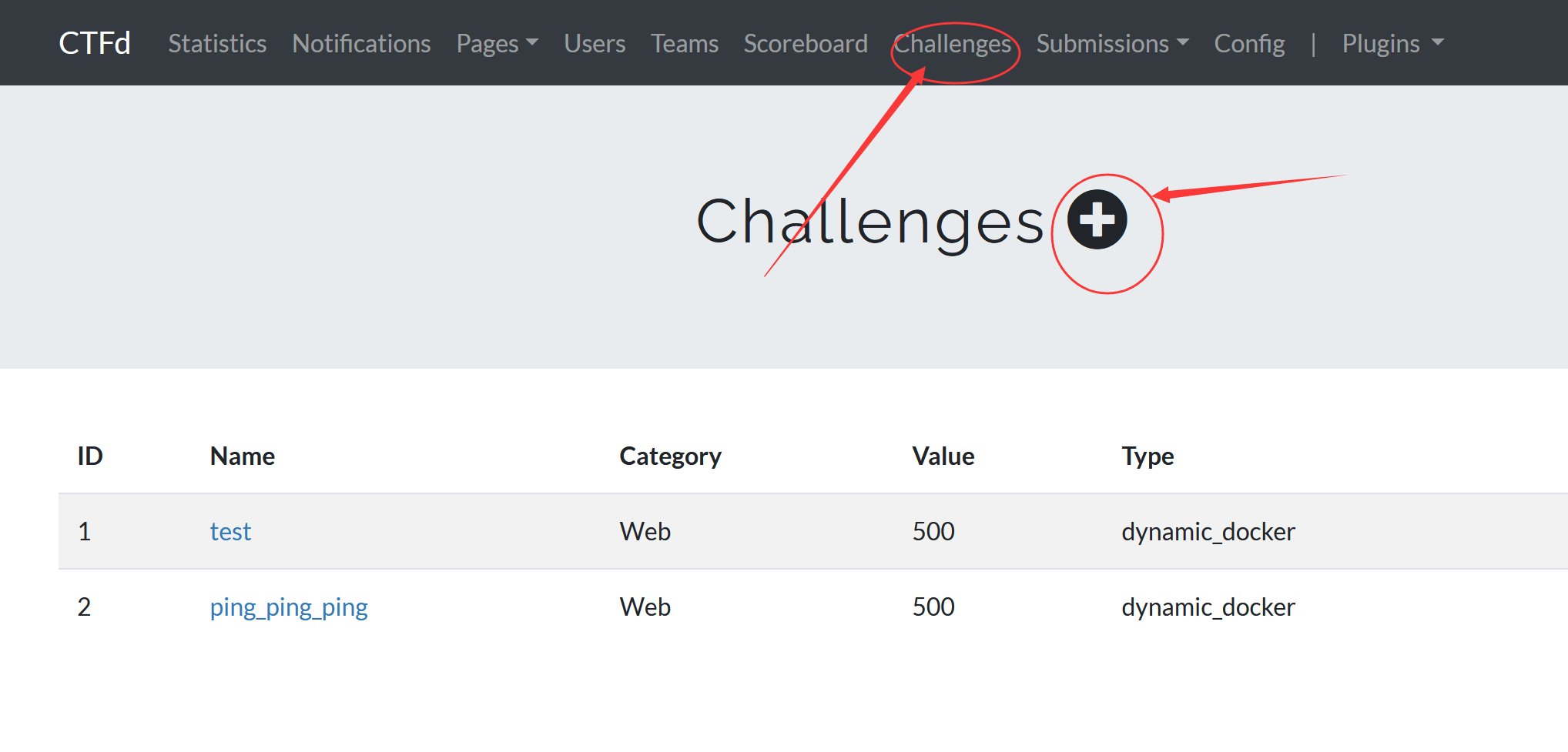
Task: Select the ID cell 1 in test row
Action: click(x=85, y=531)
